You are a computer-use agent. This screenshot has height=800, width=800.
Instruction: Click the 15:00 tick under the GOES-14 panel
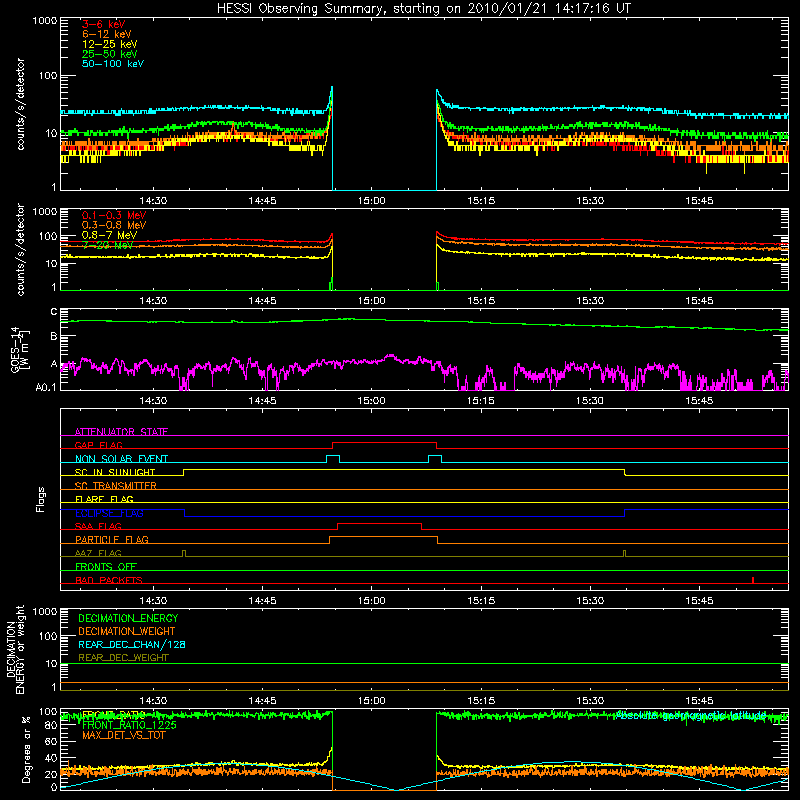[x=371, y=401]
